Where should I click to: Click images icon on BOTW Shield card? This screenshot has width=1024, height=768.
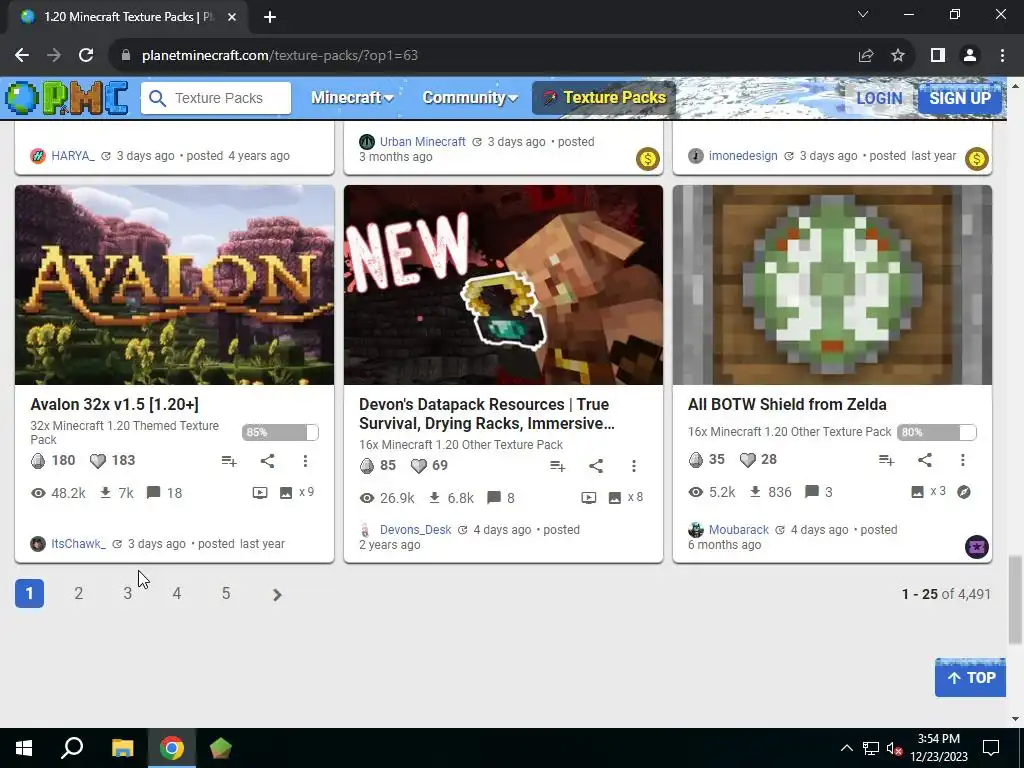[x=918, y=492]
